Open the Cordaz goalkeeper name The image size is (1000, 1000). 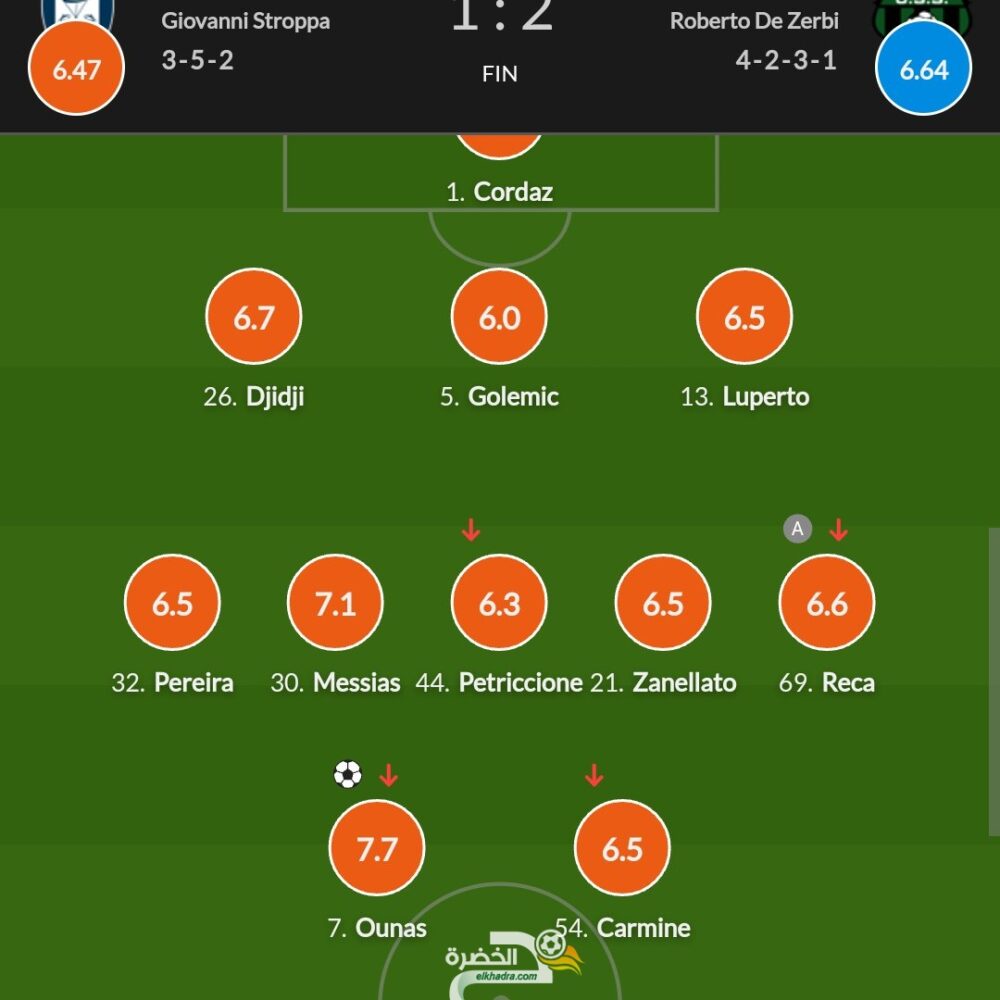tap(513, 191)
